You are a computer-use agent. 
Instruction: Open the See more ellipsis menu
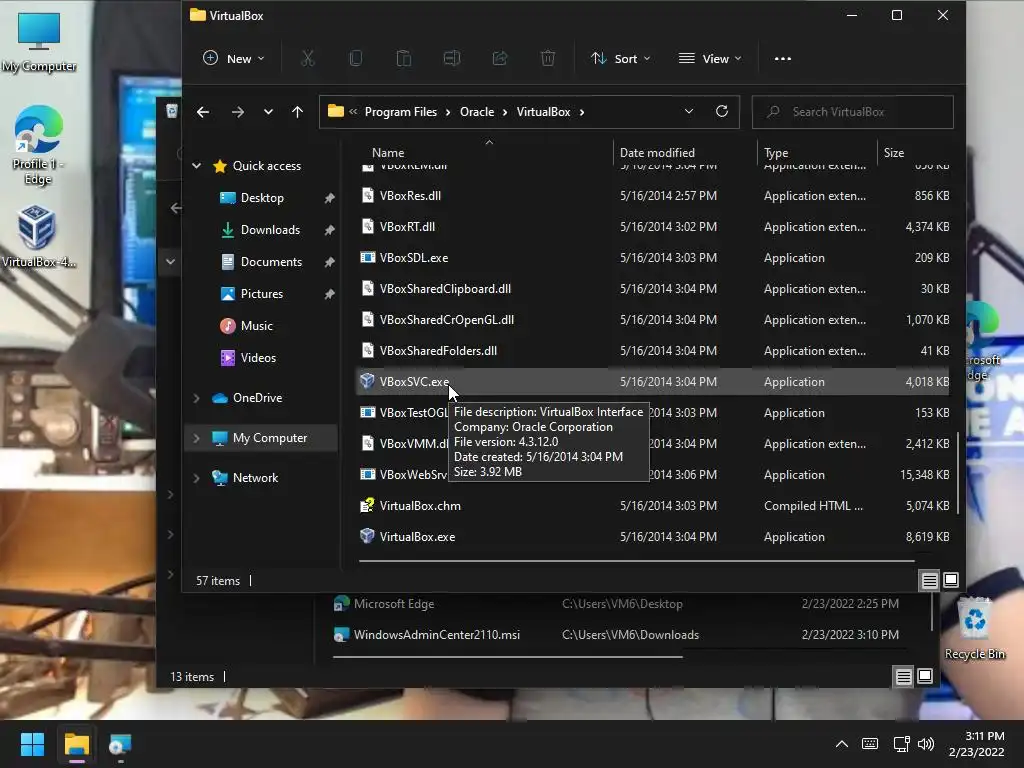pyautogui.click(x=782, y=59)
